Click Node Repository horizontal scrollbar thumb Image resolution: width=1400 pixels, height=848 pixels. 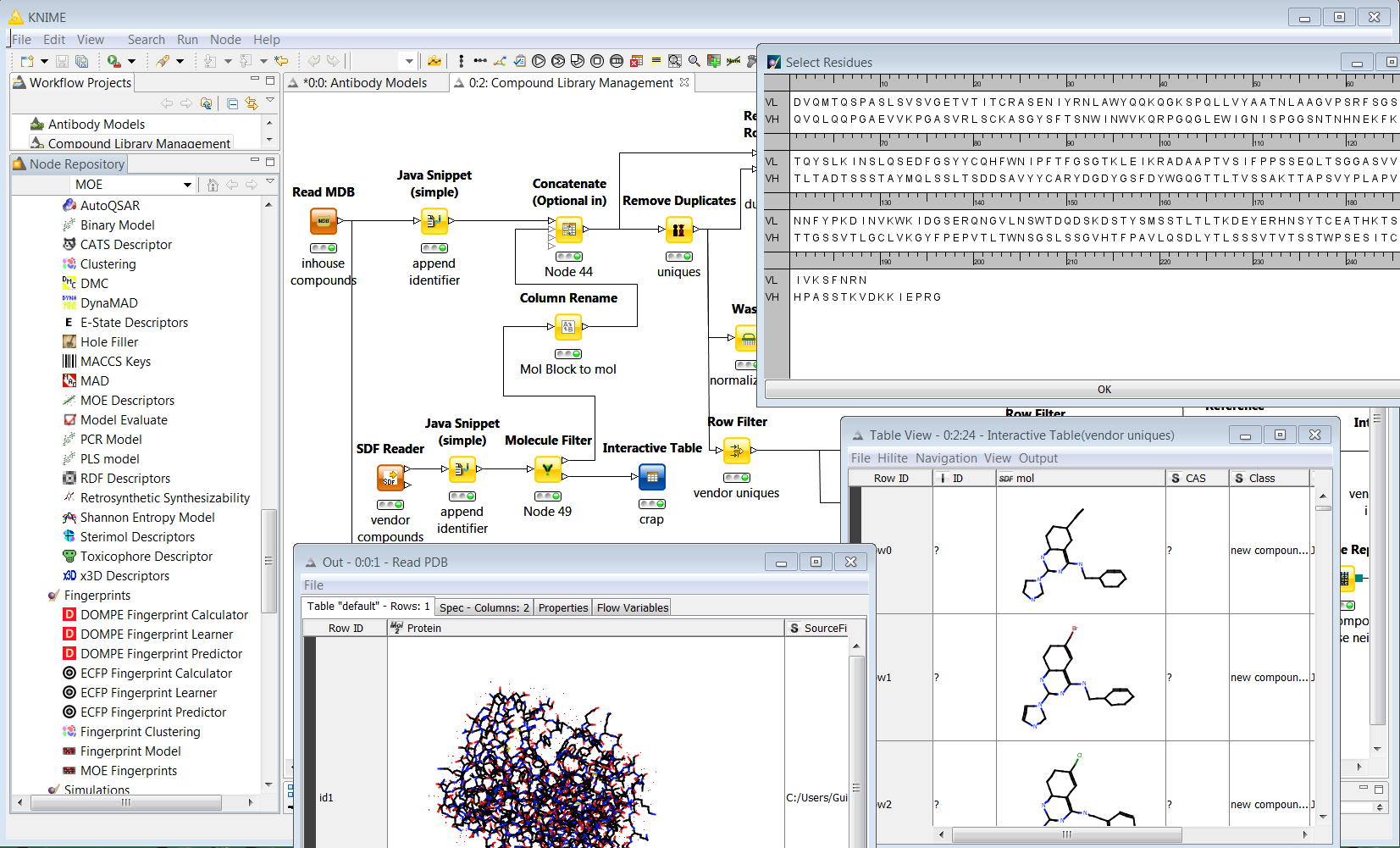(x=126, y=802)
